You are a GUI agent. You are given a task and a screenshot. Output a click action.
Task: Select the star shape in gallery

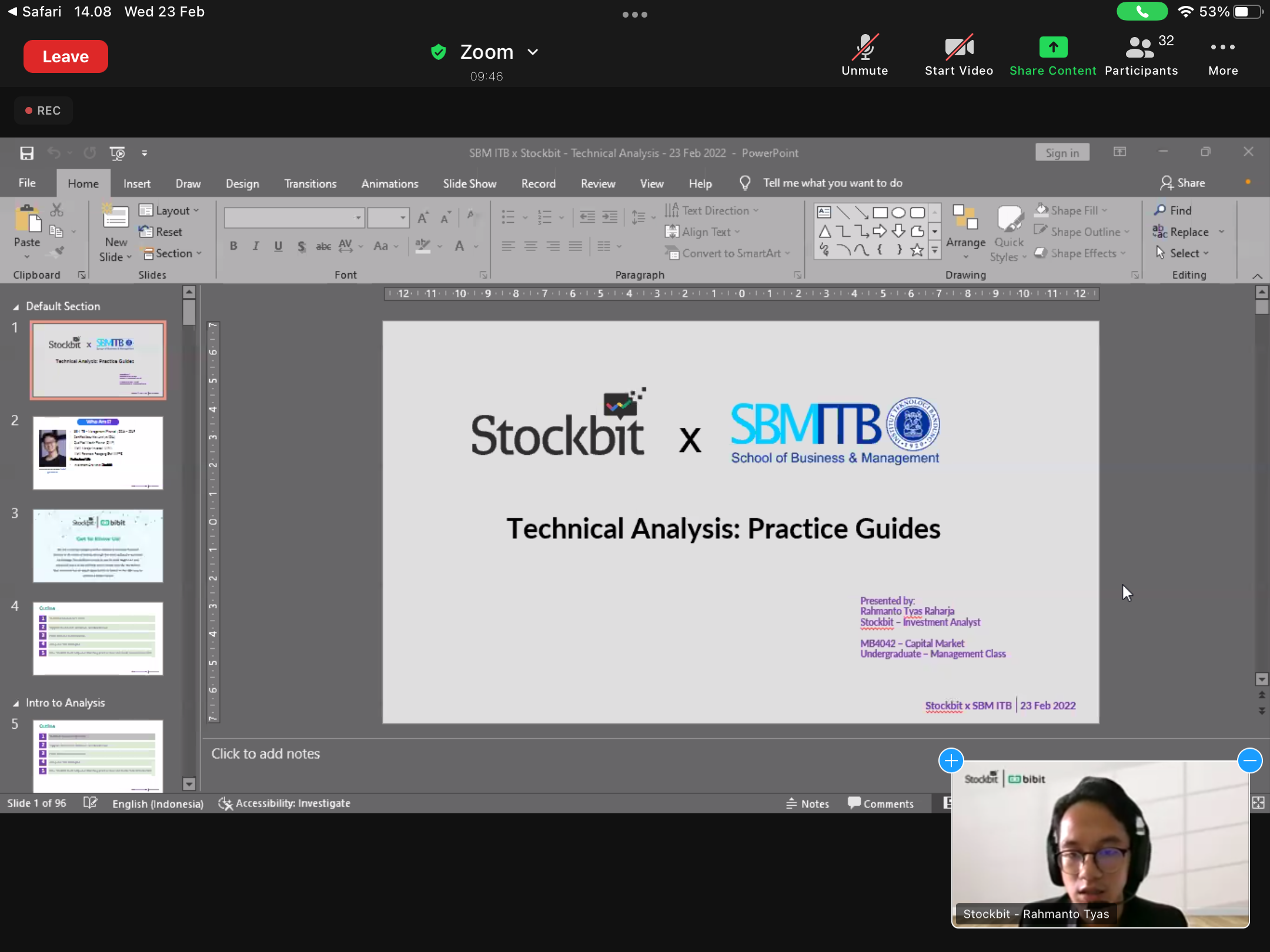(x=917, y=250)
